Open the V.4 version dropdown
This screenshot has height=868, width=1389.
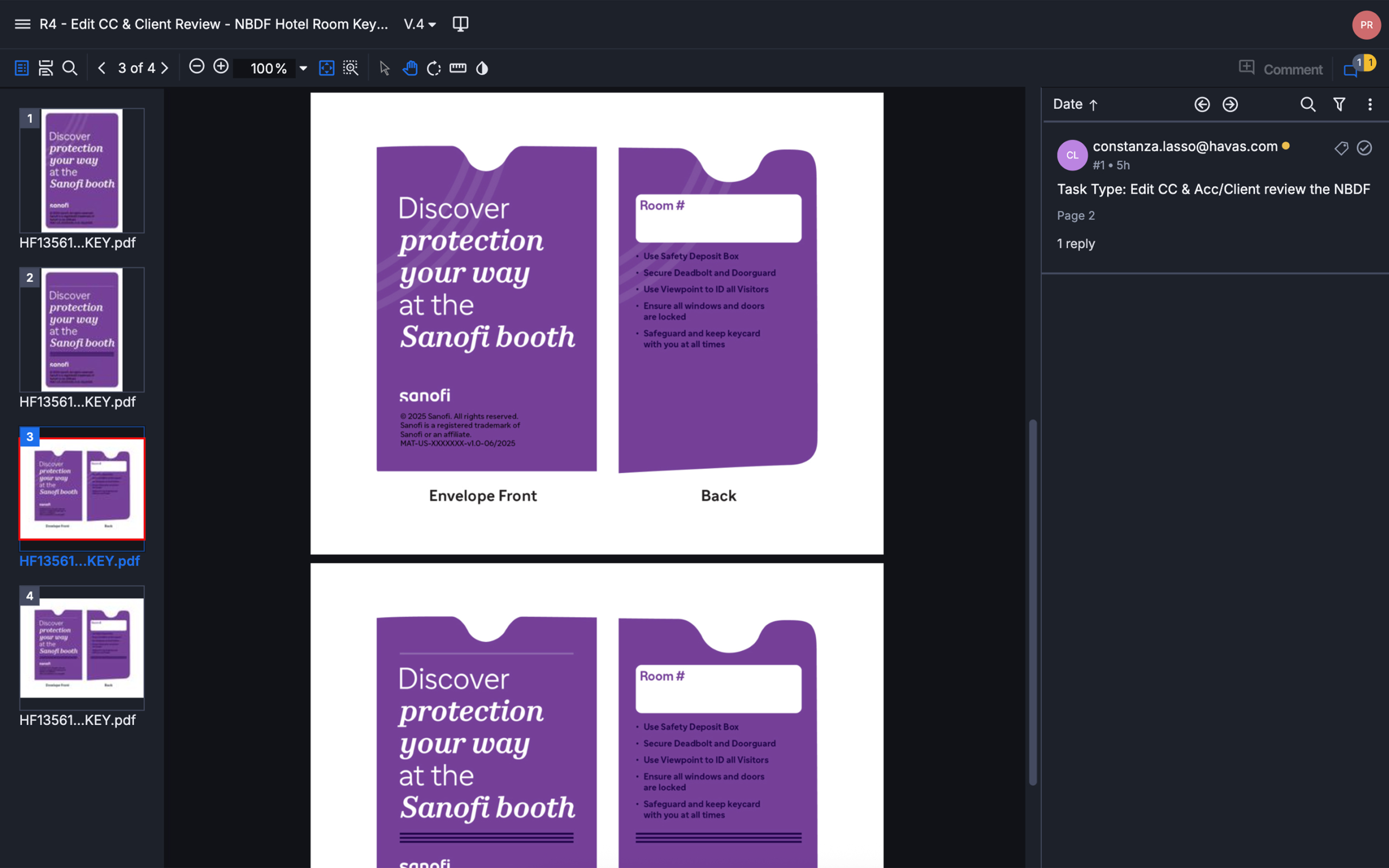419,24
